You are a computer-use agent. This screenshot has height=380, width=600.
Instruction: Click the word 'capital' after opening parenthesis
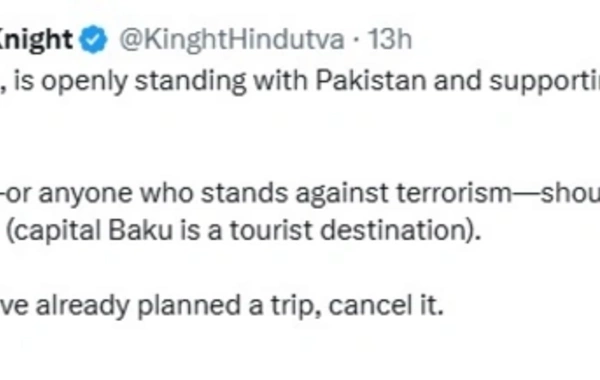[57, 231]
